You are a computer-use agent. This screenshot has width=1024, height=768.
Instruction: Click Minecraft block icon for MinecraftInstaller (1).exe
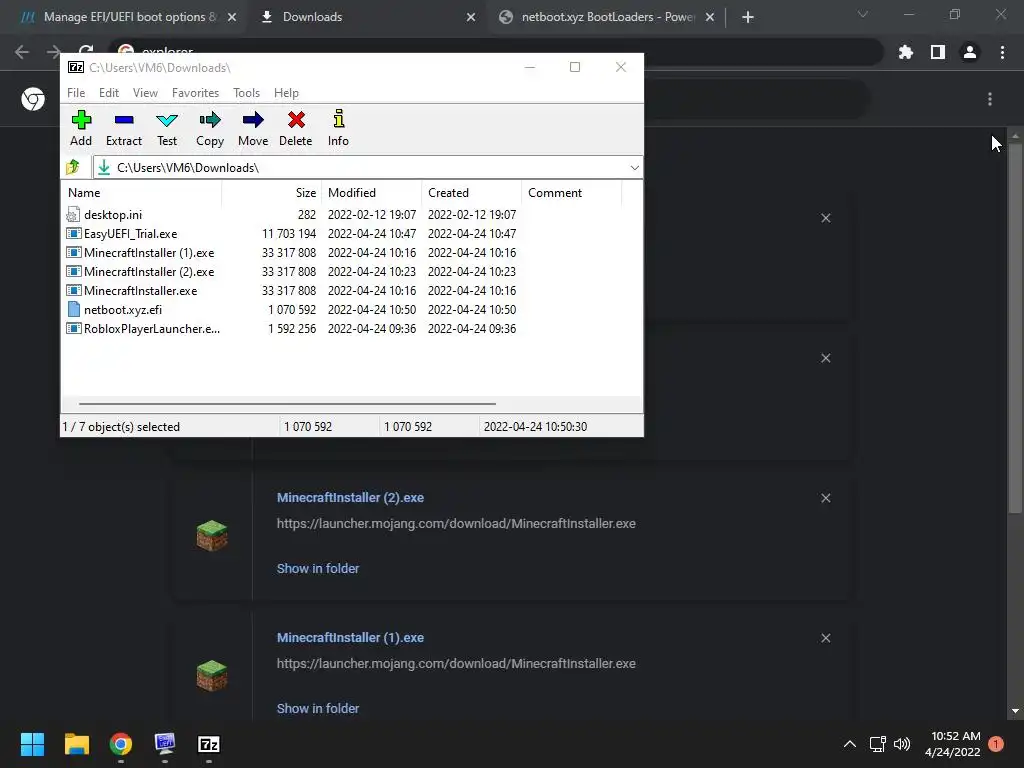click(212, 675)
